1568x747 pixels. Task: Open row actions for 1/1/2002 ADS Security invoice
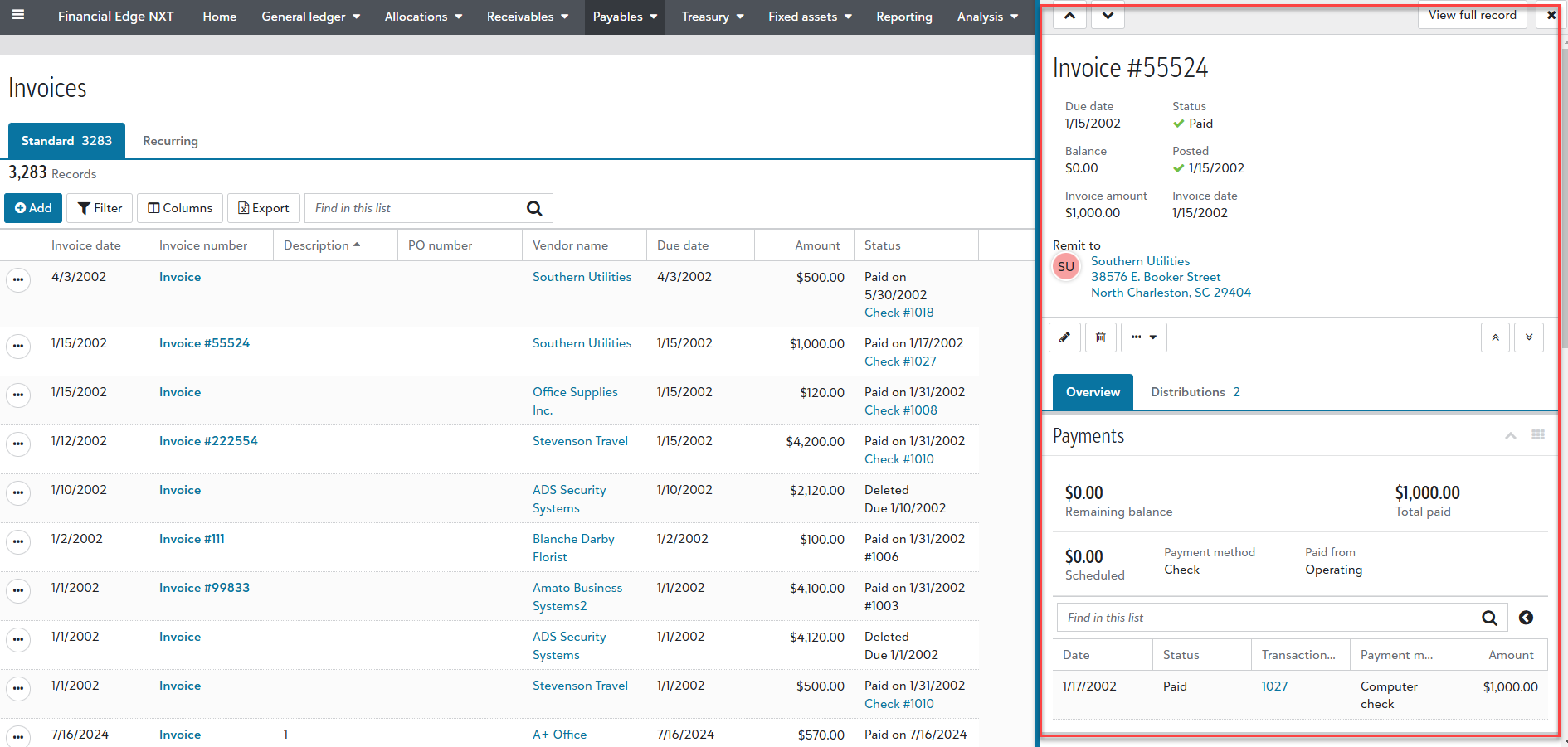click(x=18, y=639)
